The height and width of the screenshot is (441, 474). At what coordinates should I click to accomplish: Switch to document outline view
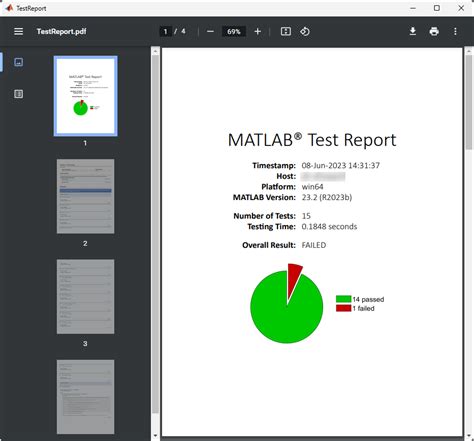point(19,94)
